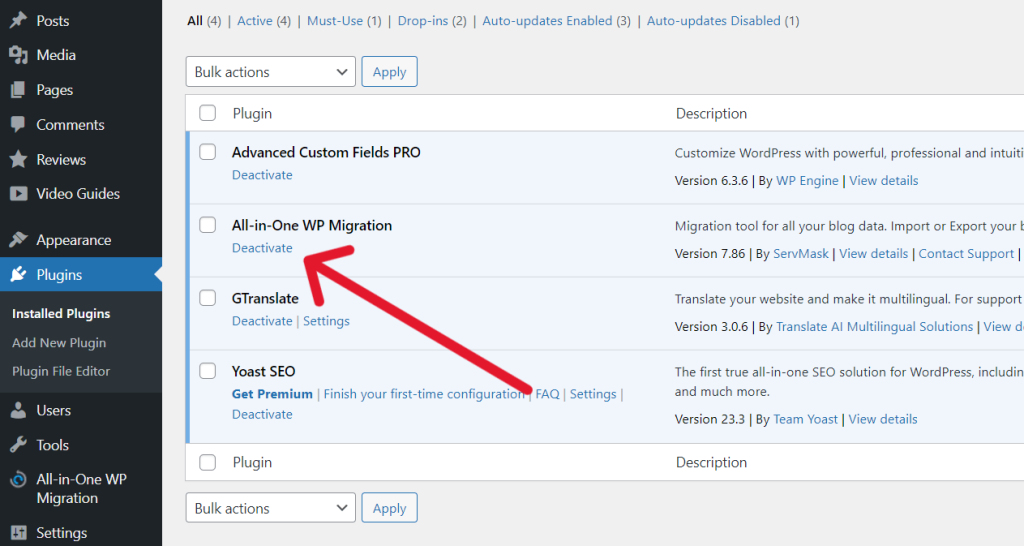Open the Comments menu

point(70,125)
